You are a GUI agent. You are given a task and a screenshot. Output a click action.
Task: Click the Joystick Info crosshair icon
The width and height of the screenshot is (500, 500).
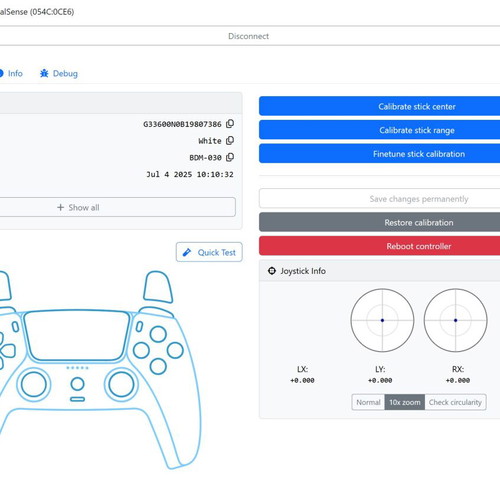coord(272,271)
